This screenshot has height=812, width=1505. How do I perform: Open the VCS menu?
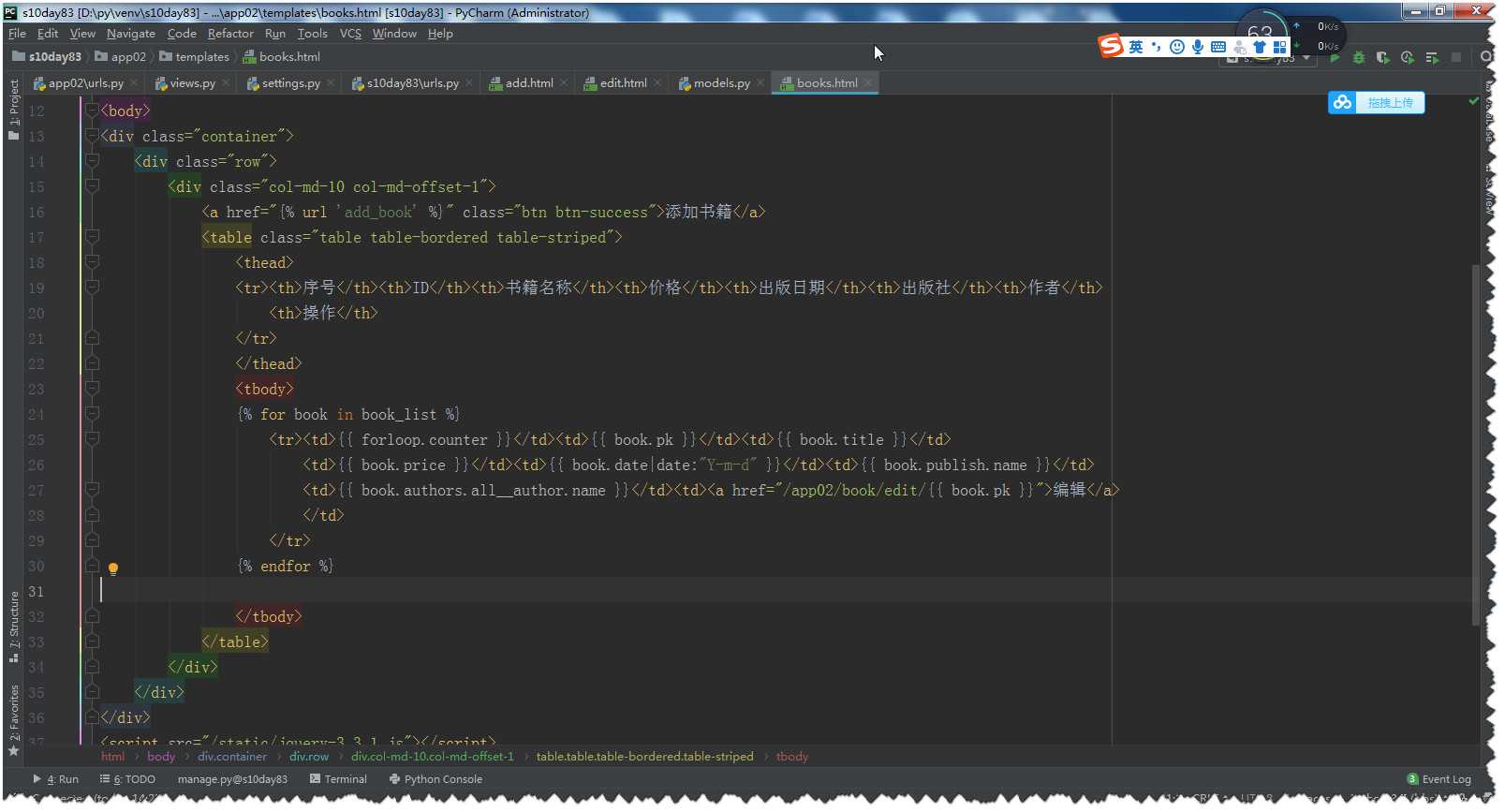350,34
